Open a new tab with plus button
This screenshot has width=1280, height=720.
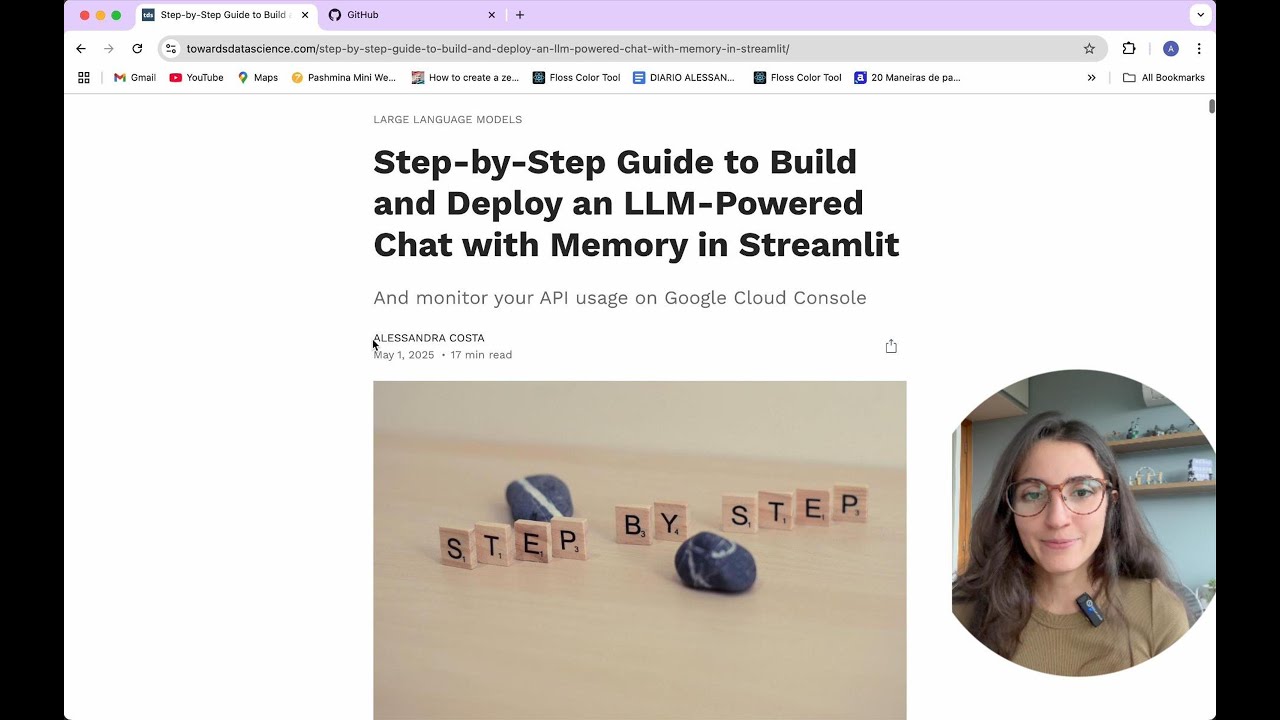[520, 15]
